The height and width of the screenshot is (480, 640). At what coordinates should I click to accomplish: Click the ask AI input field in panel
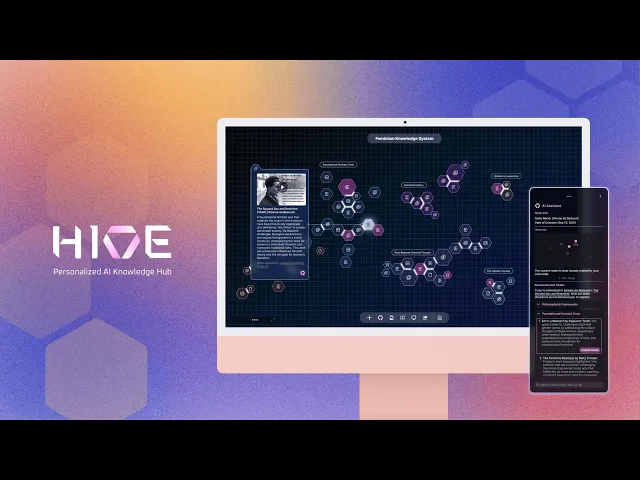(569, 384)
